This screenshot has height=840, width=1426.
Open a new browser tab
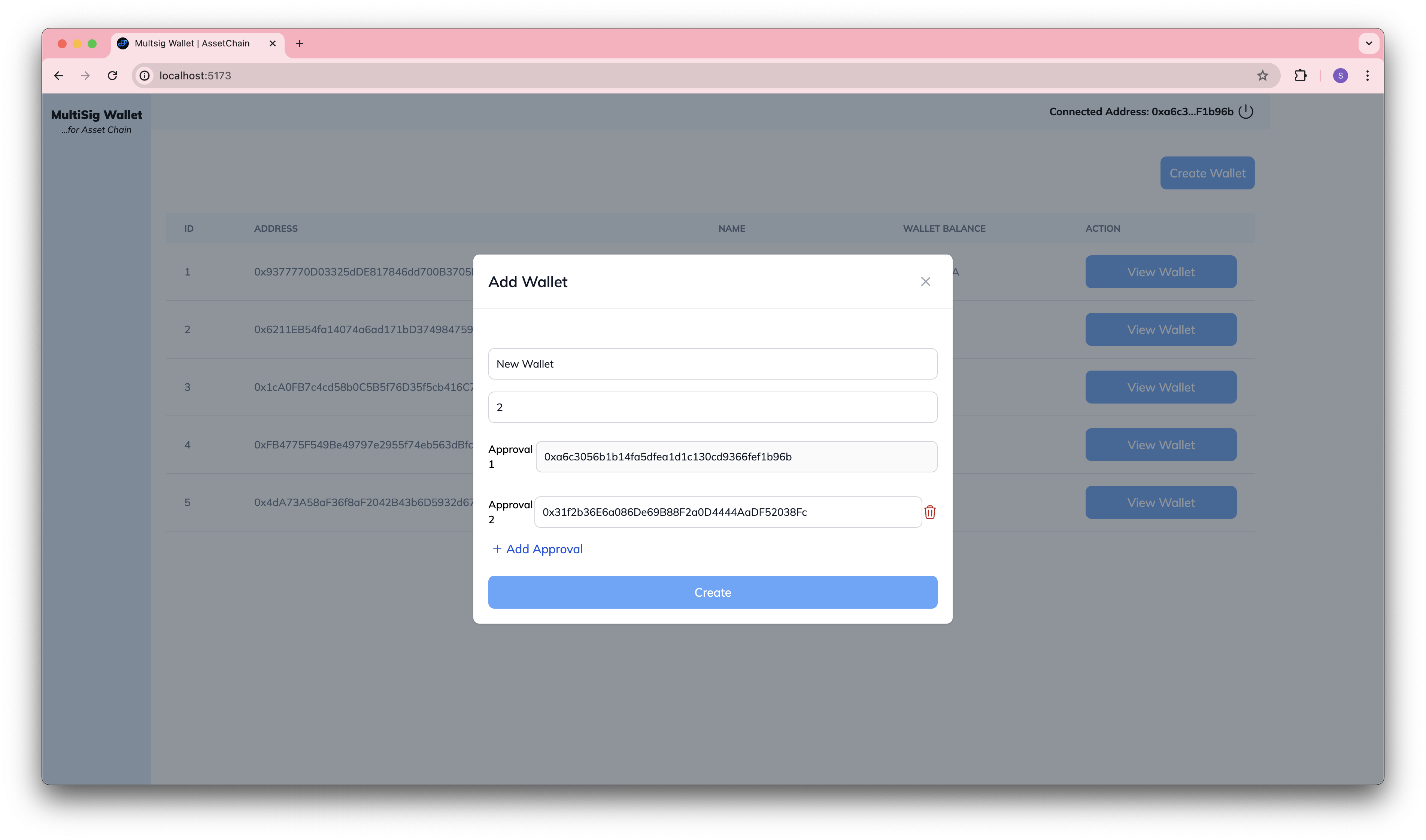tap(300, 43)
